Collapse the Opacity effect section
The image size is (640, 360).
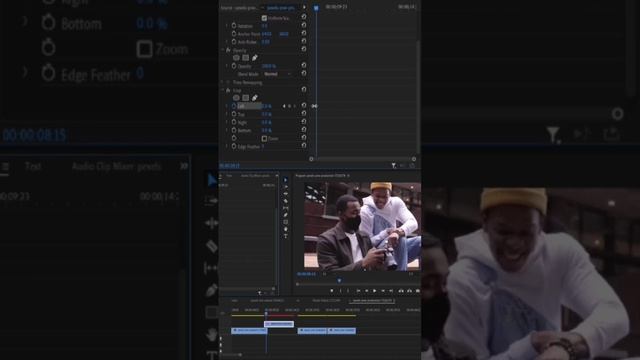222,50
